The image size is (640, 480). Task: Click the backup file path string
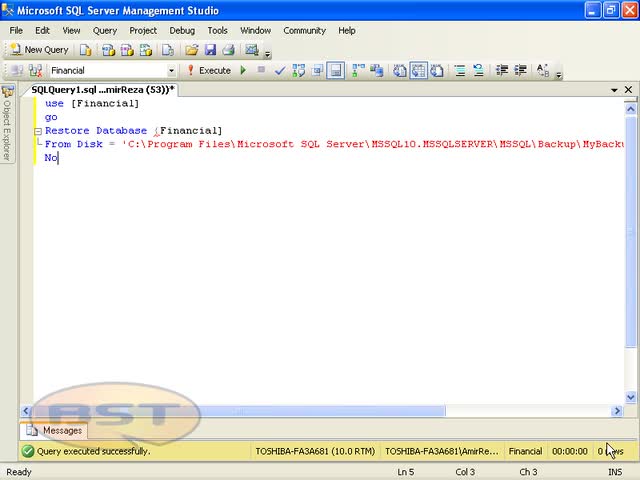pos(373,144)
